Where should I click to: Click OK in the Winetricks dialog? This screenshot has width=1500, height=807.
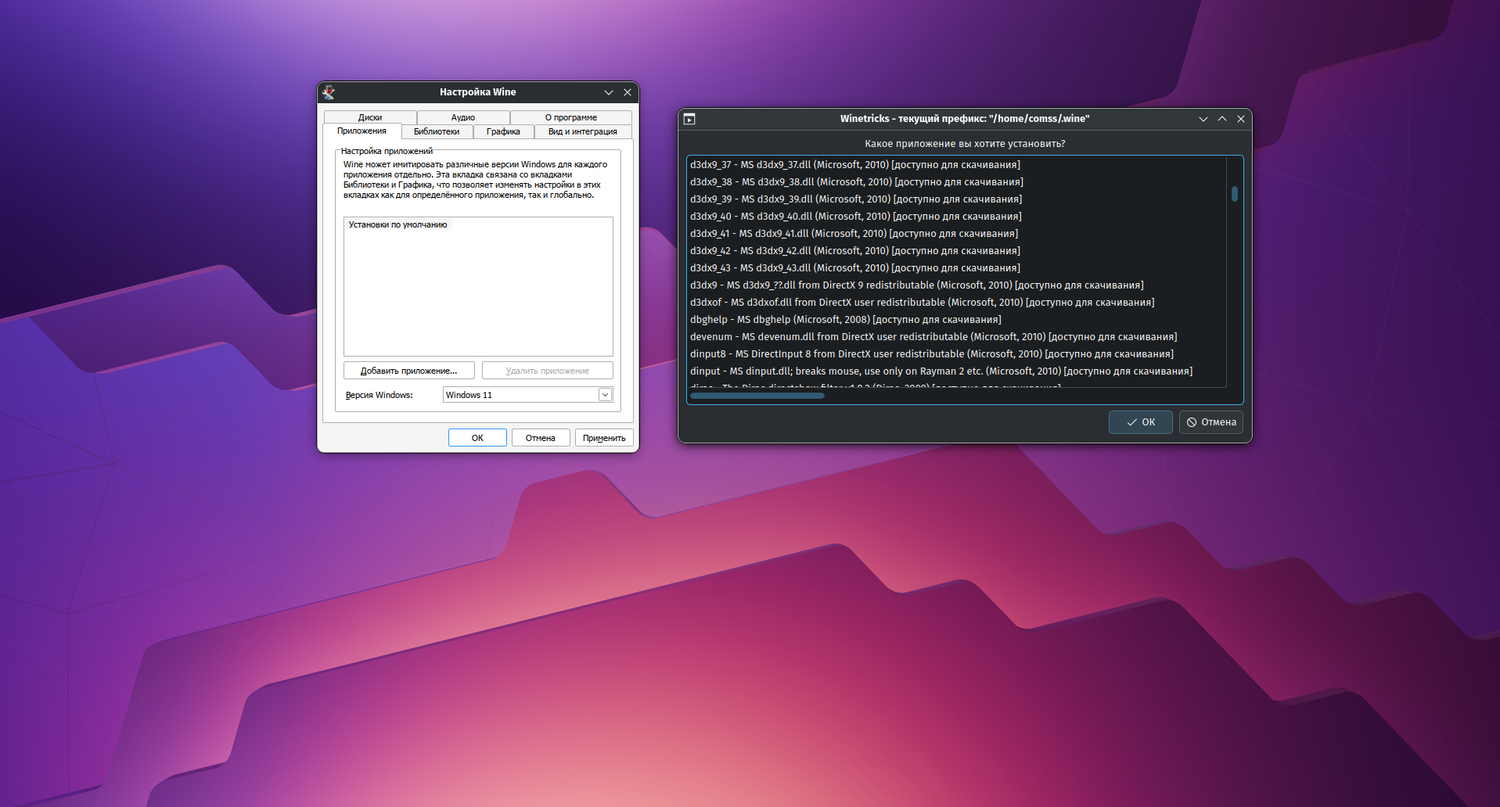1140,422
